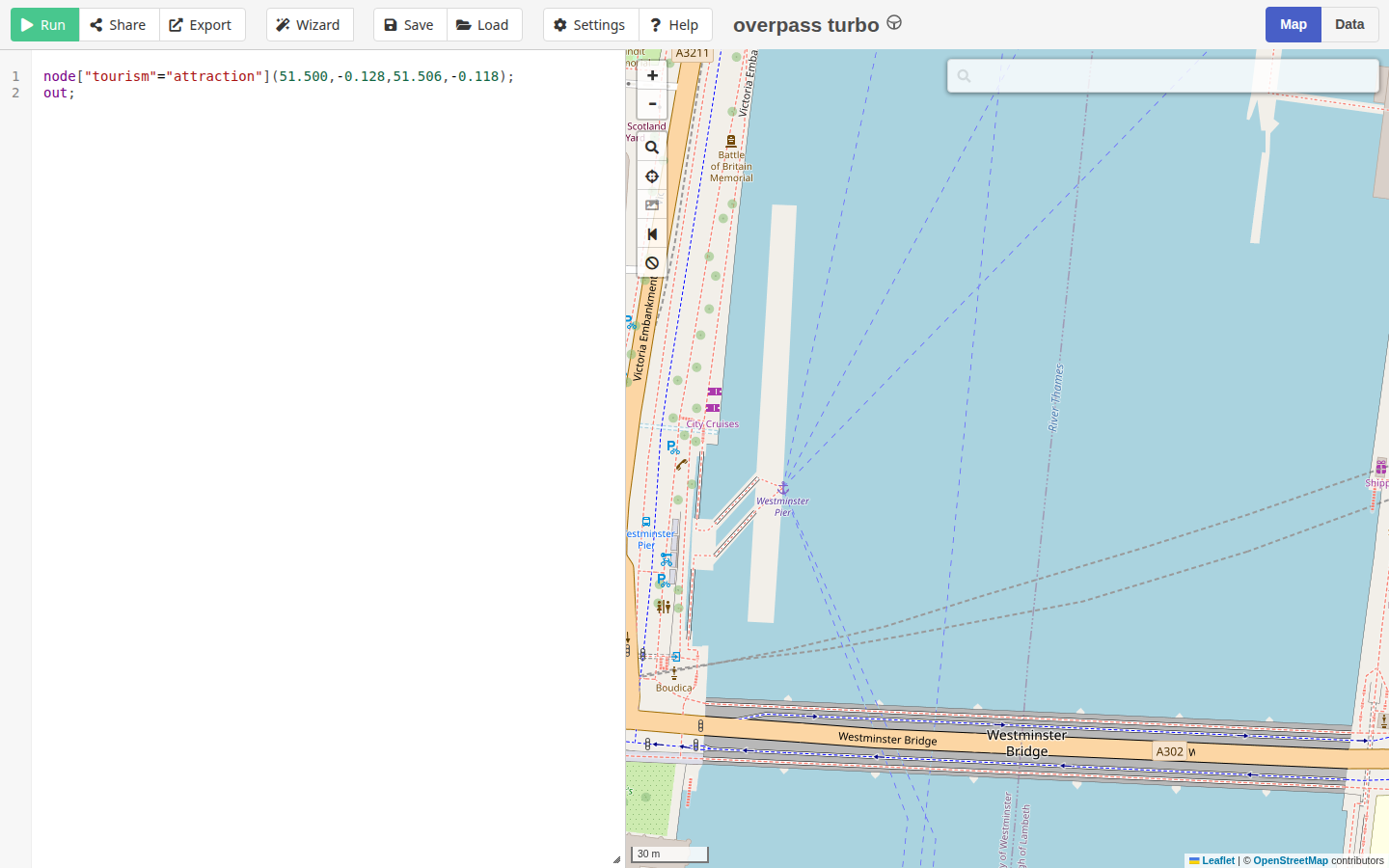Image resolution: width=1389 pixels, height=868 pixels.
Task: Open the Share dialog
Action: tap(119, 25)
